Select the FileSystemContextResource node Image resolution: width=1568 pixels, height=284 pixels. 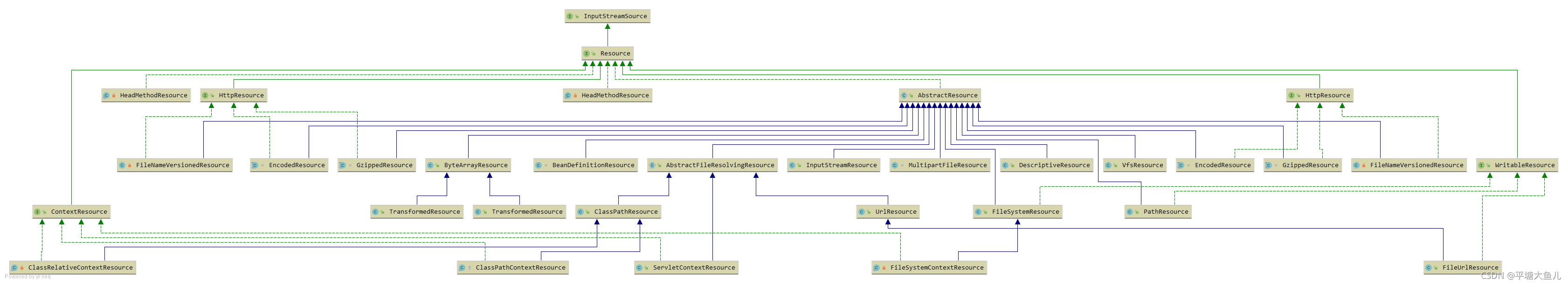(929, 268)
